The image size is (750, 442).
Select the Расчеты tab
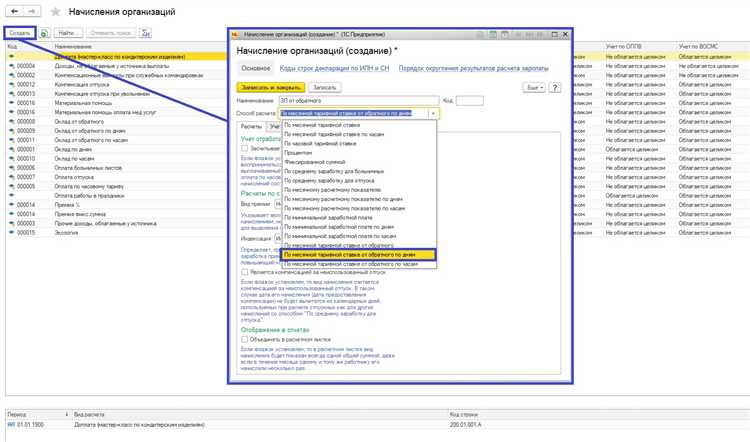pyautogui.click(x=251, y=126)
